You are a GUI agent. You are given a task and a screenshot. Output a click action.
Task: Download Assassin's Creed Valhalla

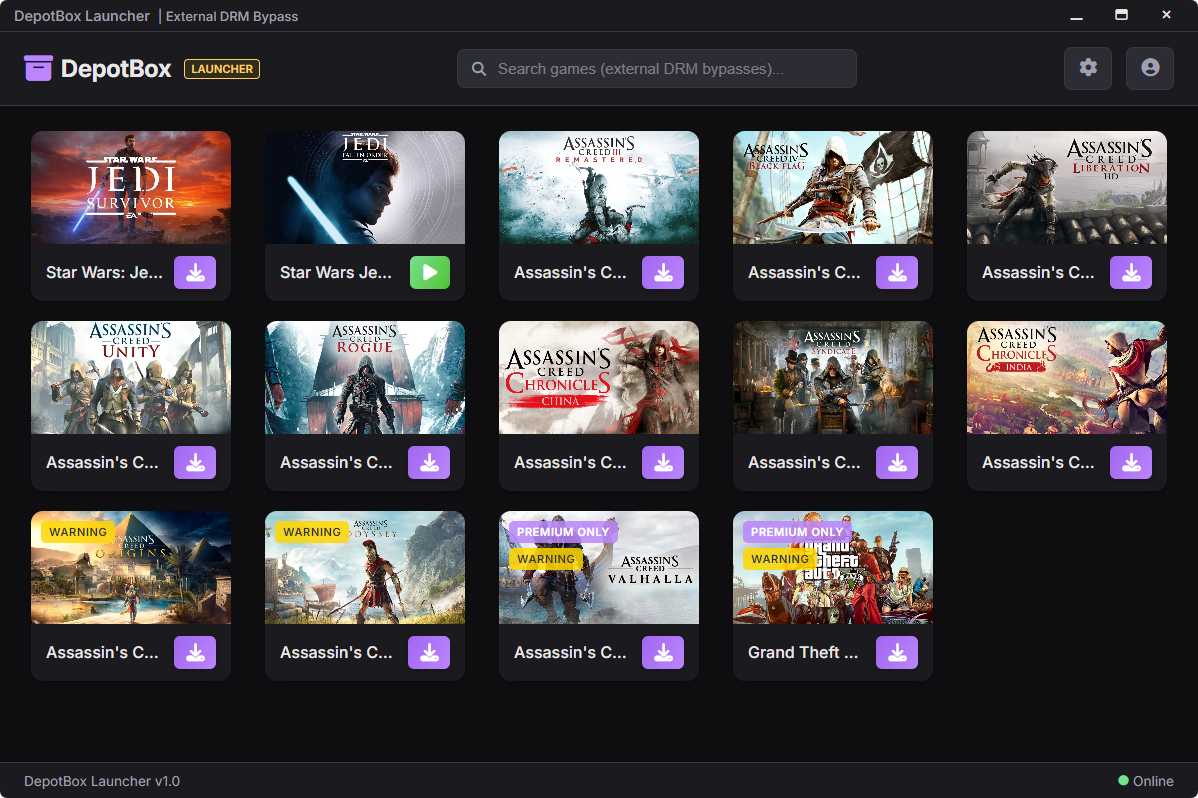click(663, 653)
